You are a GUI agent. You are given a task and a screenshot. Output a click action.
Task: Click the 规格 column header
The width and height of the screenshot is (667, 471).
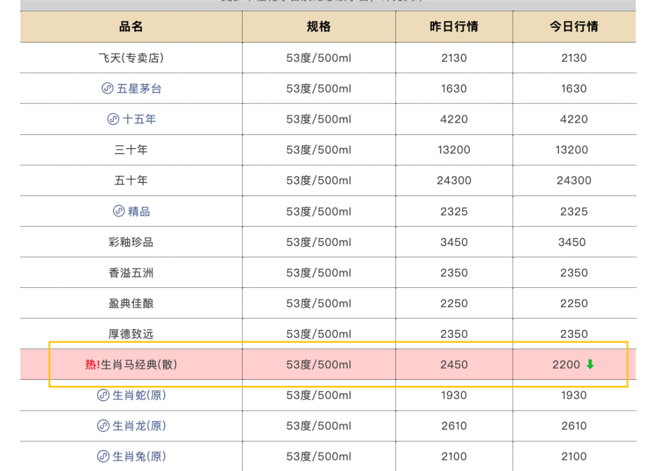[318, 27]
